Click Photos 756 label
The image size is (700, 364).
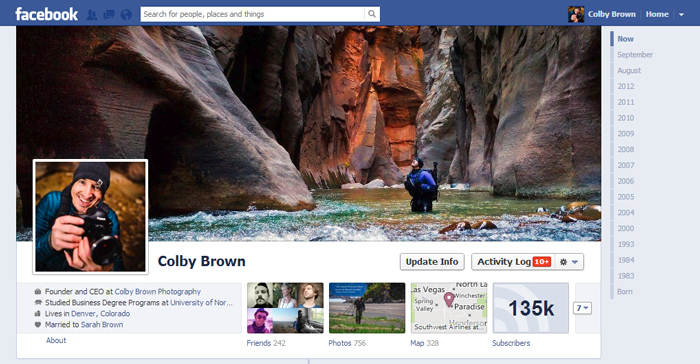pos(347,343)
